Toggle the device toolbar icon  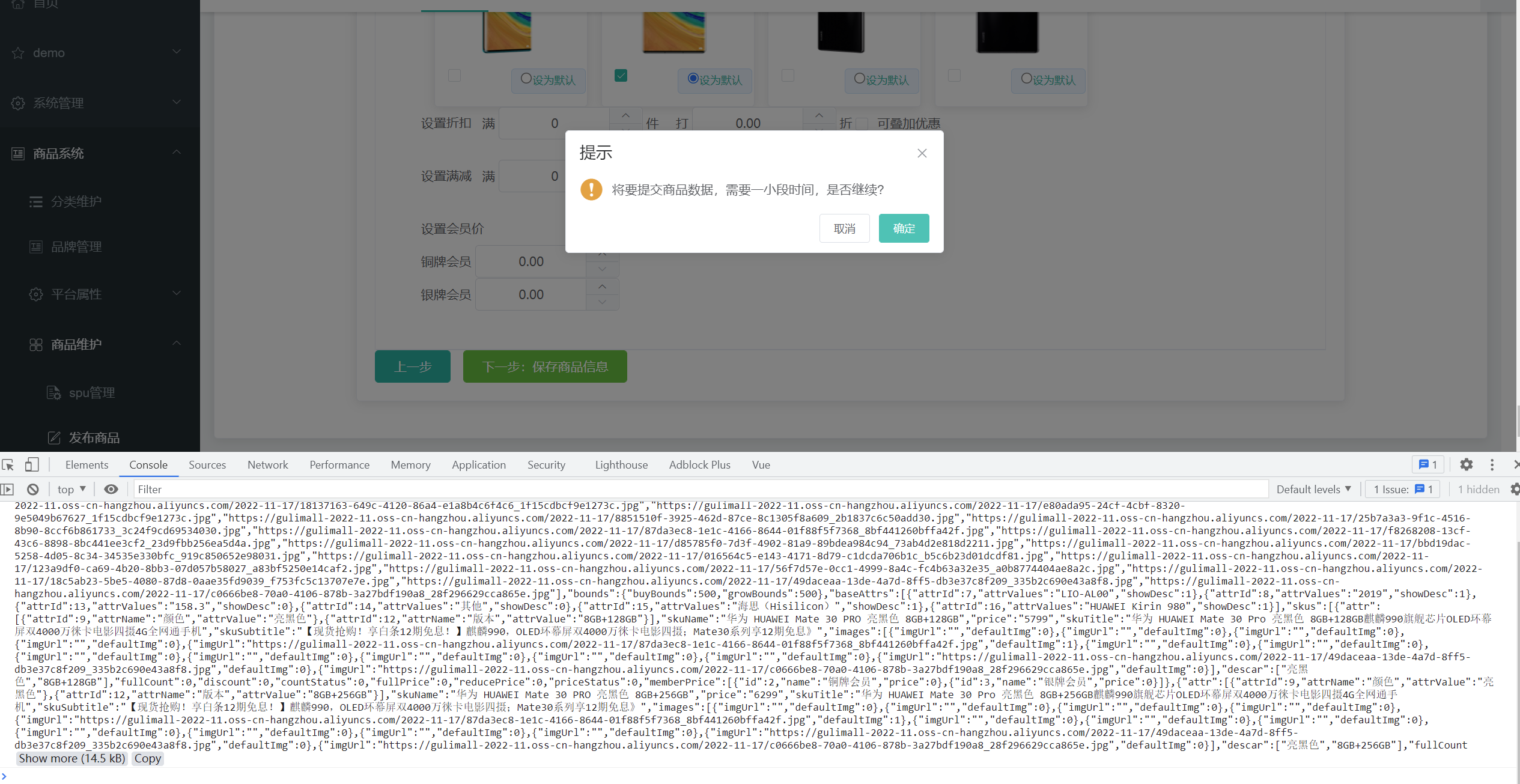pos(32,465)
